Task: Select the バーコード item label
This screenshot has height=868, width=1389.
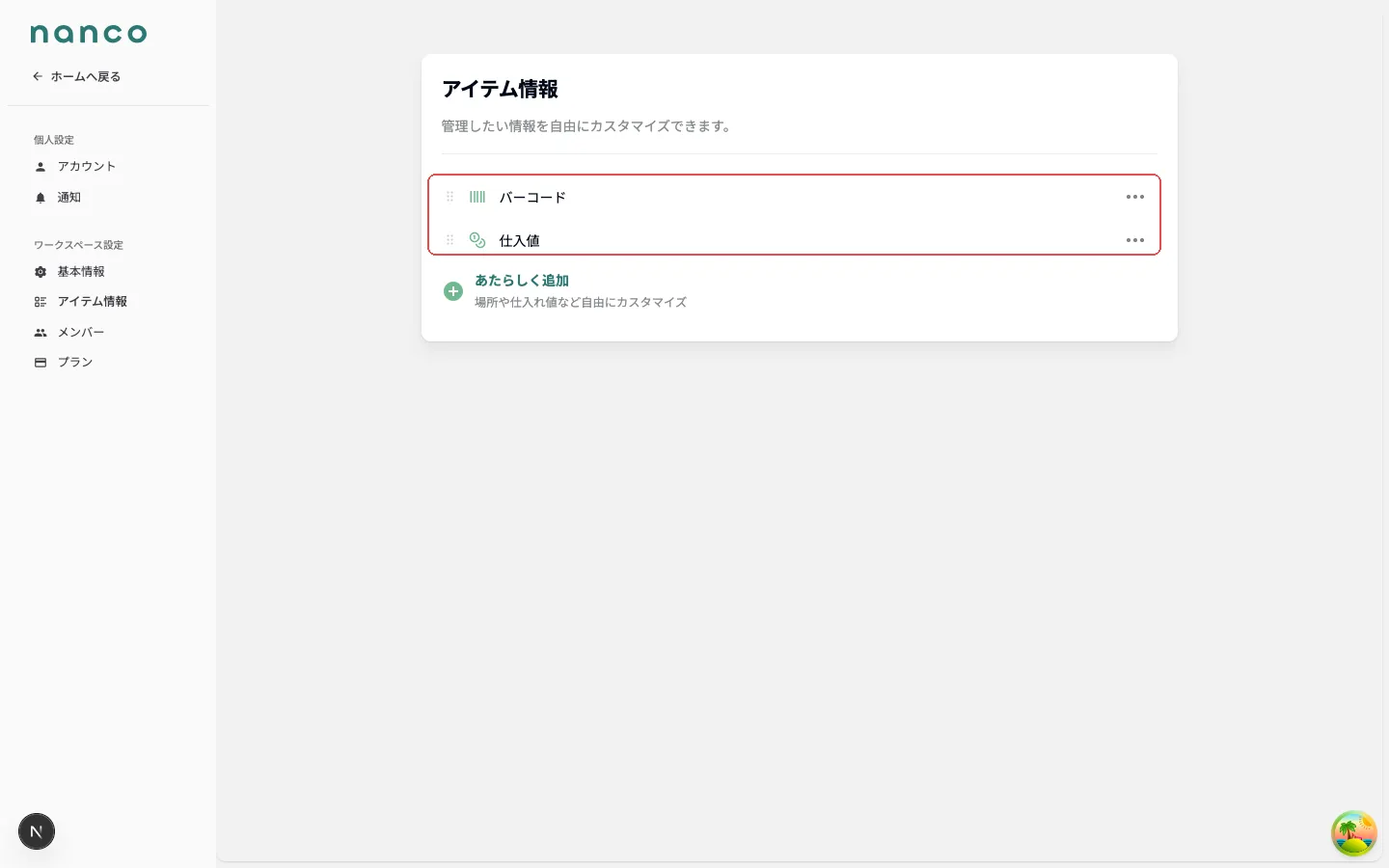Action: tap(532, 198)
